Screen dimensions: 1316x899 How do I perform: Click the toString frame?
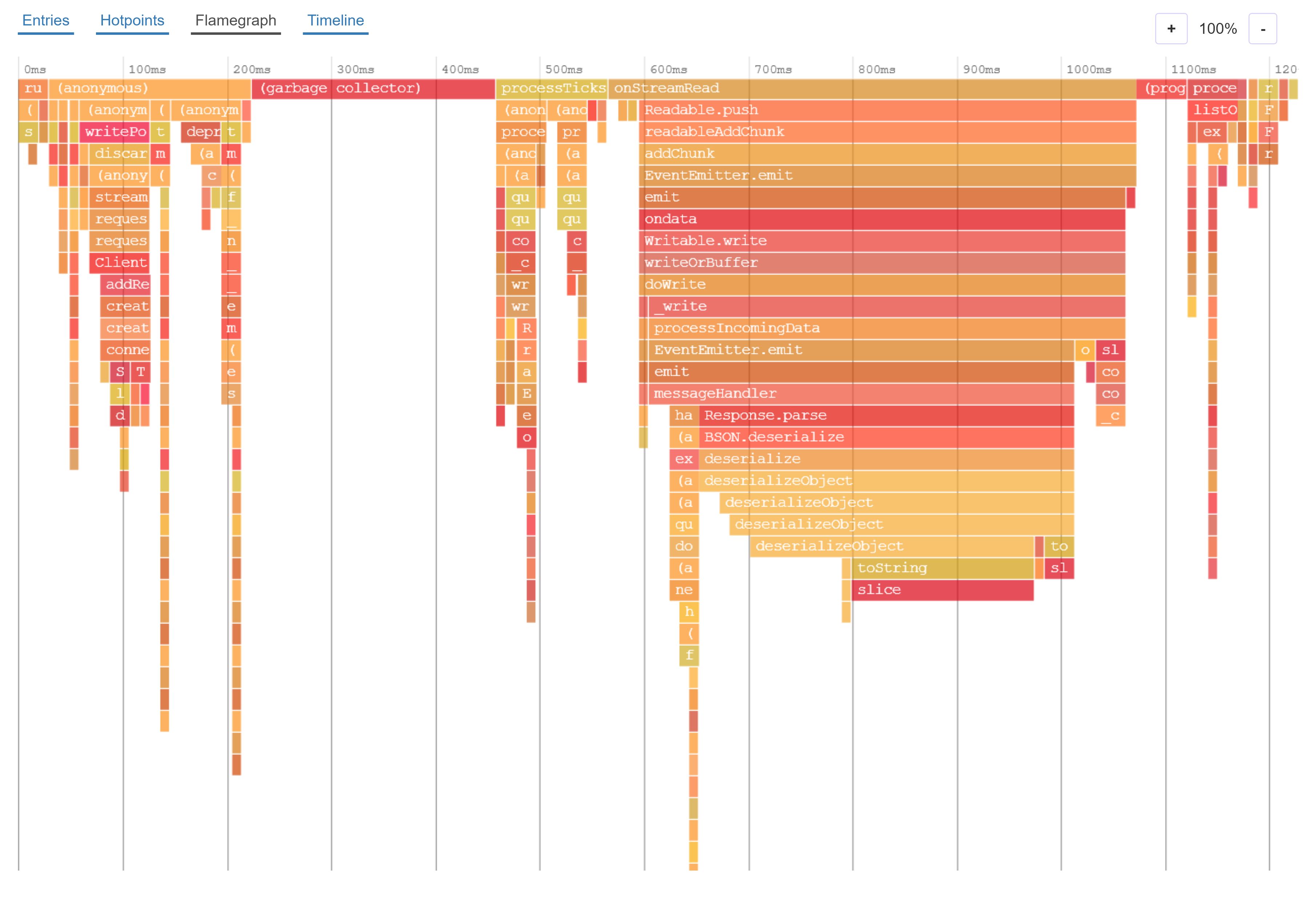pos(942,569)
